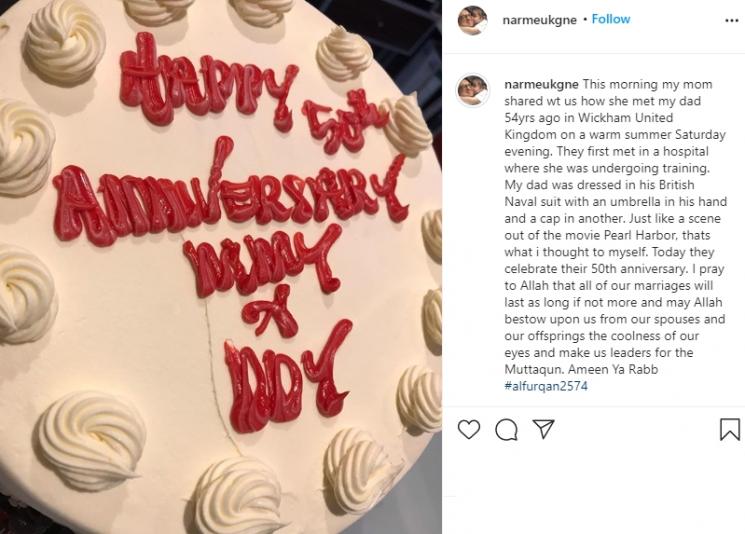745x534 pixels.
Task: Open narmeukgne profile from header username
Action: (539, 20)
